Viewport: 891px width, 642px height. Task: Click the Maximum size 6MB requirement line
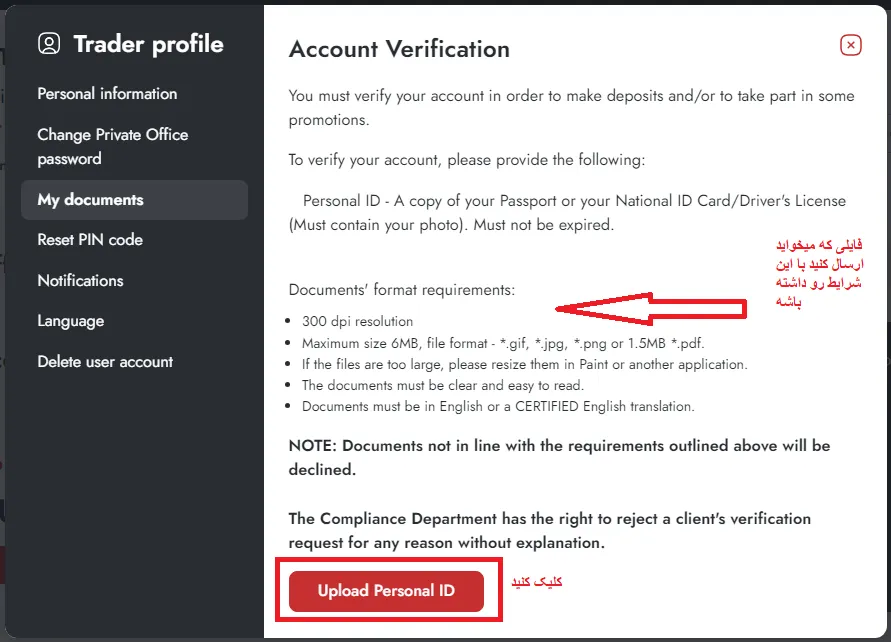[510, 343]
